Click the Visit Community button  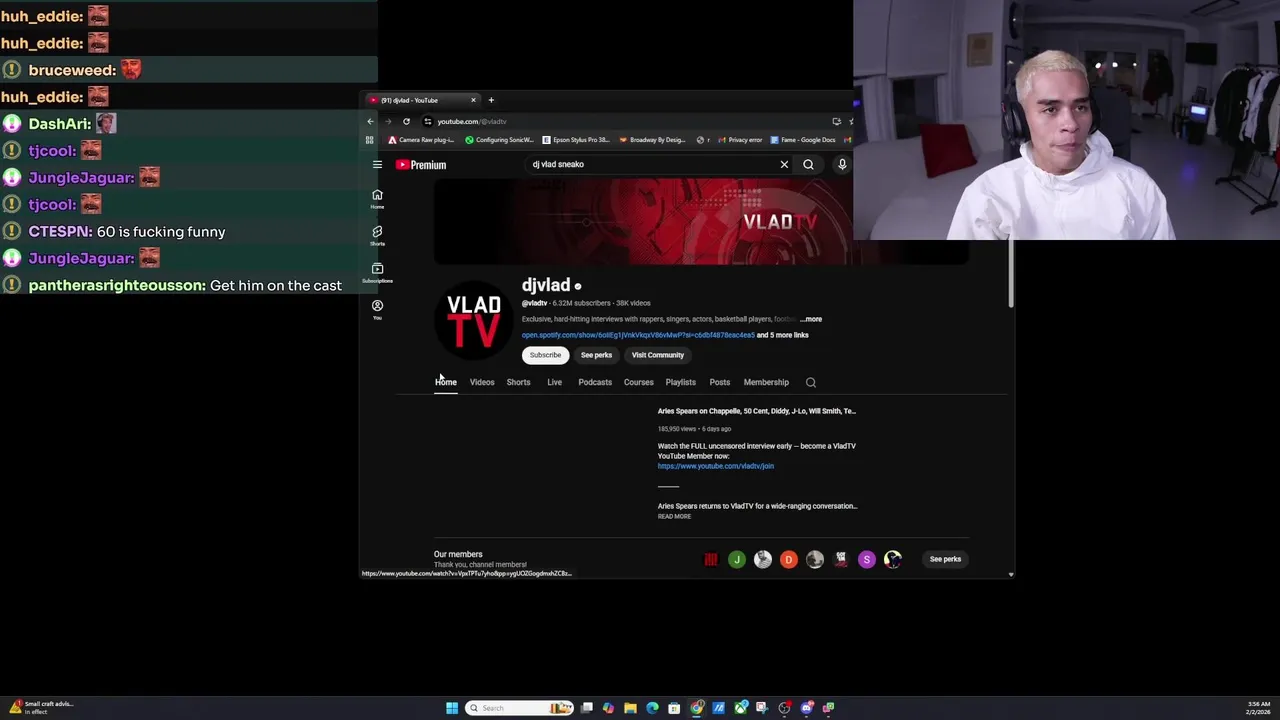click(658, 355)
